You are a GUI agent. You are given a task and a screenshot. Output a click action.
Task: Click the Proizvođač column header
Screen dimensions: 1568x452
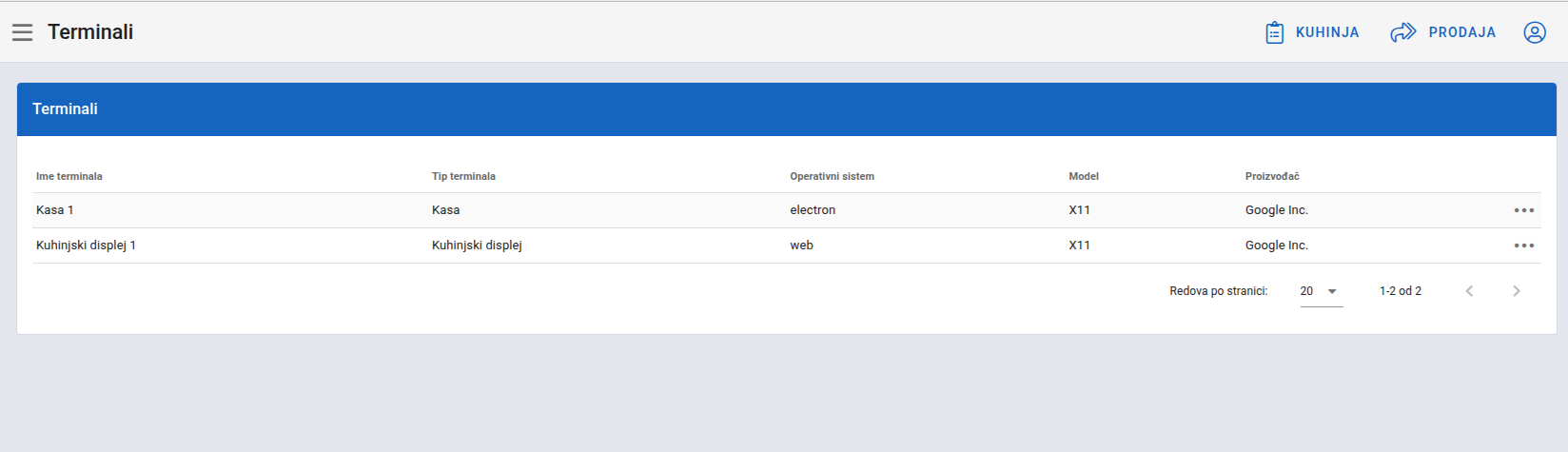[x=1272, y=176]
